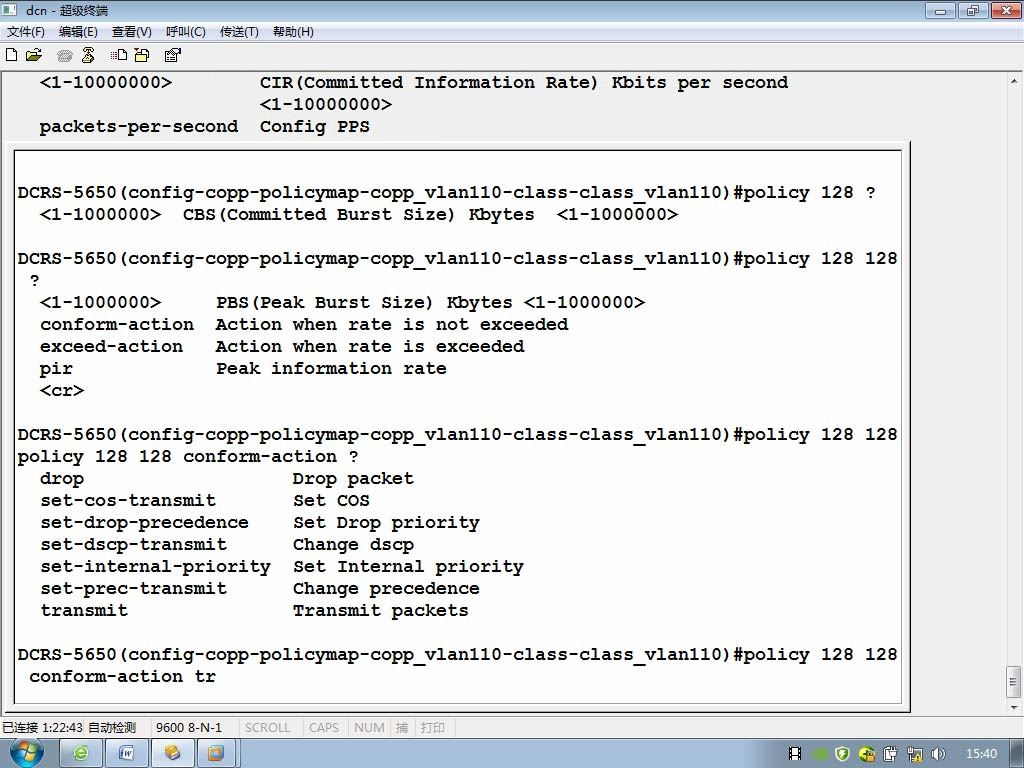This screenshot has width=1024, height=768.
Task: Click the terminal scrollbar down arrow
Action: coord(1014,707)
